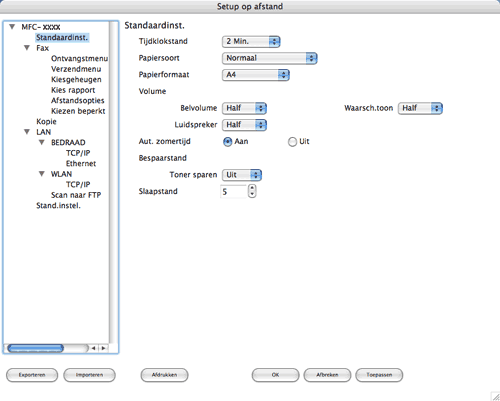Select Scan naar FTP tree item
Viewport: 500px width, 401px height.
pos(76,195)
